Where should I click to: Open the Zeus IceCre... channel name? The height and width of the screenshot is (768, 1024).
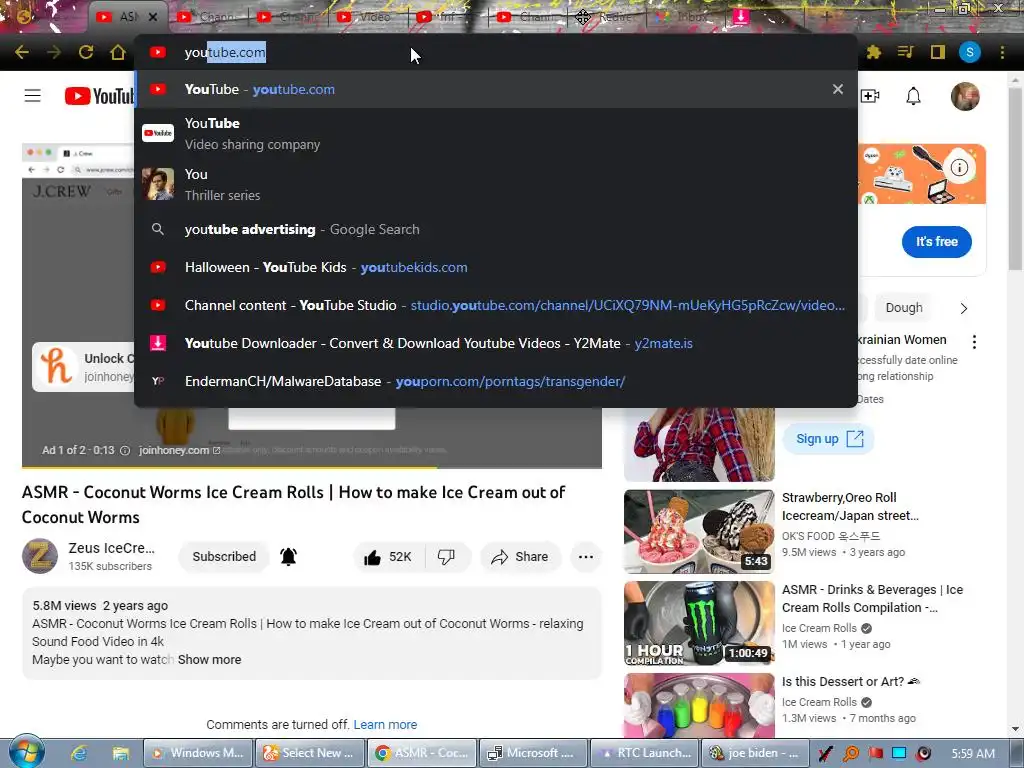(112, 548)
